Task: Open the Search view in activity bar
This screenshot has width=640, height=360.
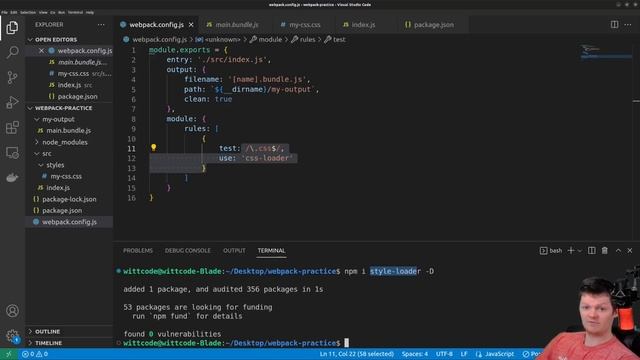Action: (x=12, y=52)
